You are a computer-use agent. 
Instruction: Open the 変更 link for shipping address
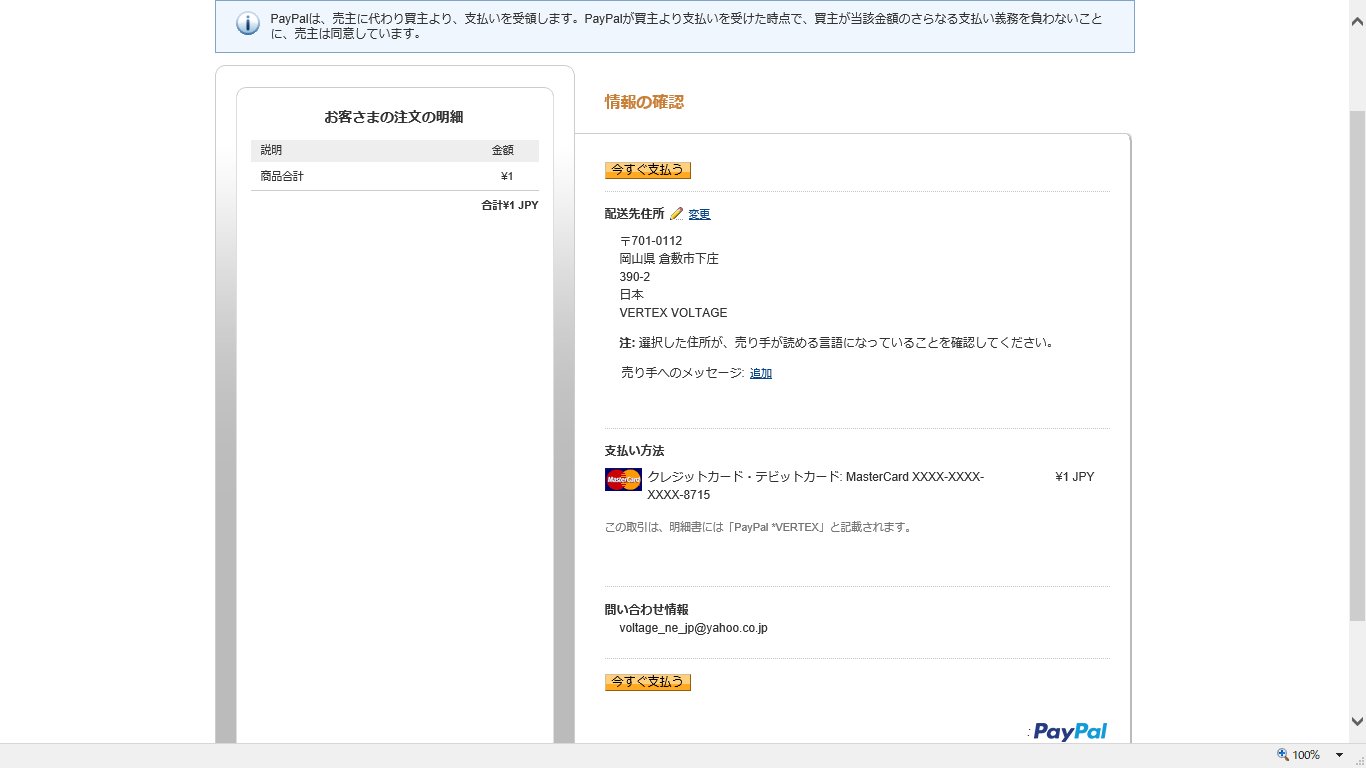pyautogui.click(x=699, y=214)
